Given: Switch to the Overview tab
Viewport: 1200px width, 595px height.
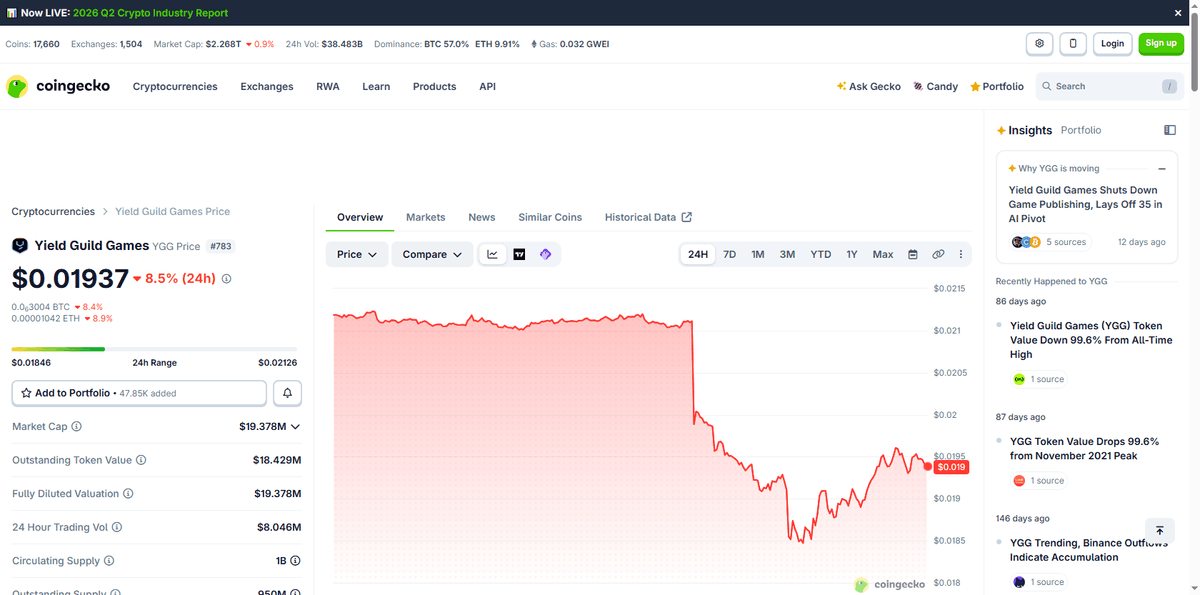Looking at the screenshot, I should [x=360, y=217].
